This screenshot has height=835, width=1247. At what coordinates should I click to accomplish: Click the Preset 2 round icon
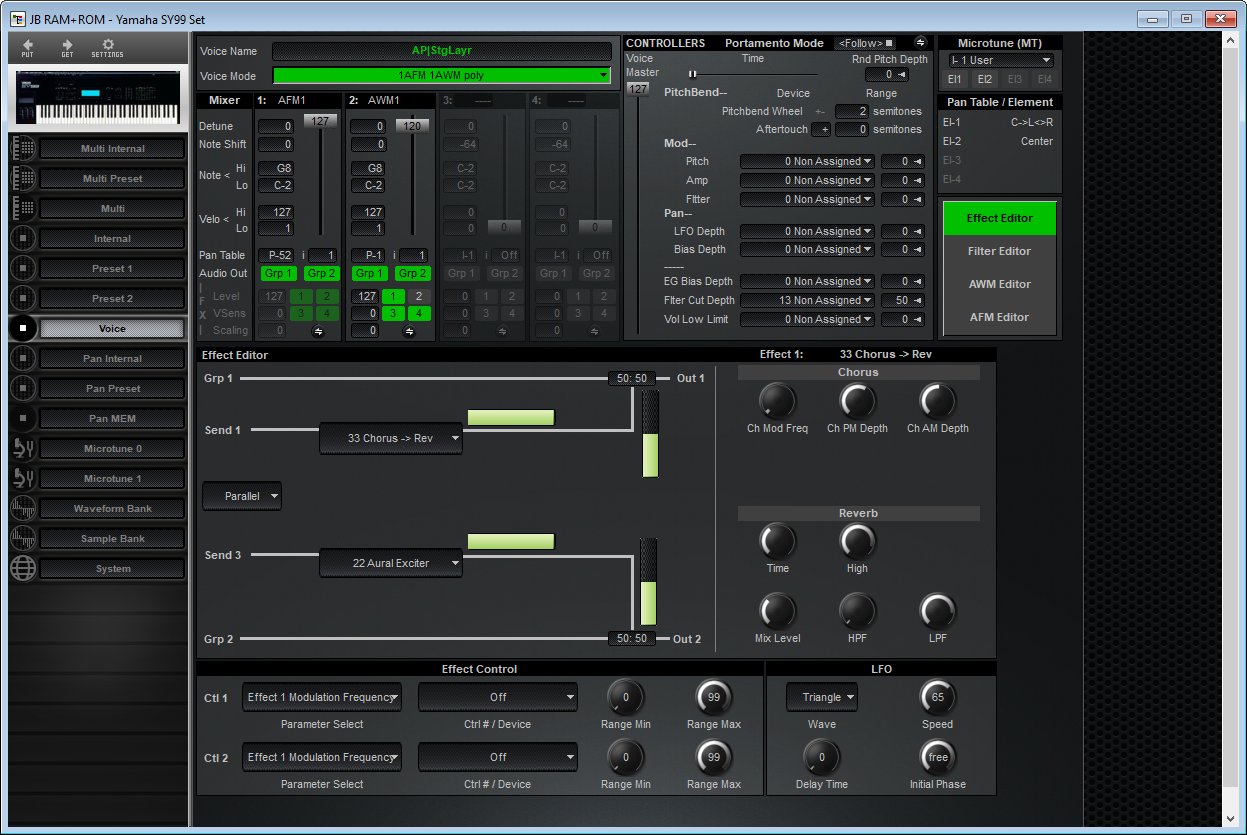pos(22,299)
